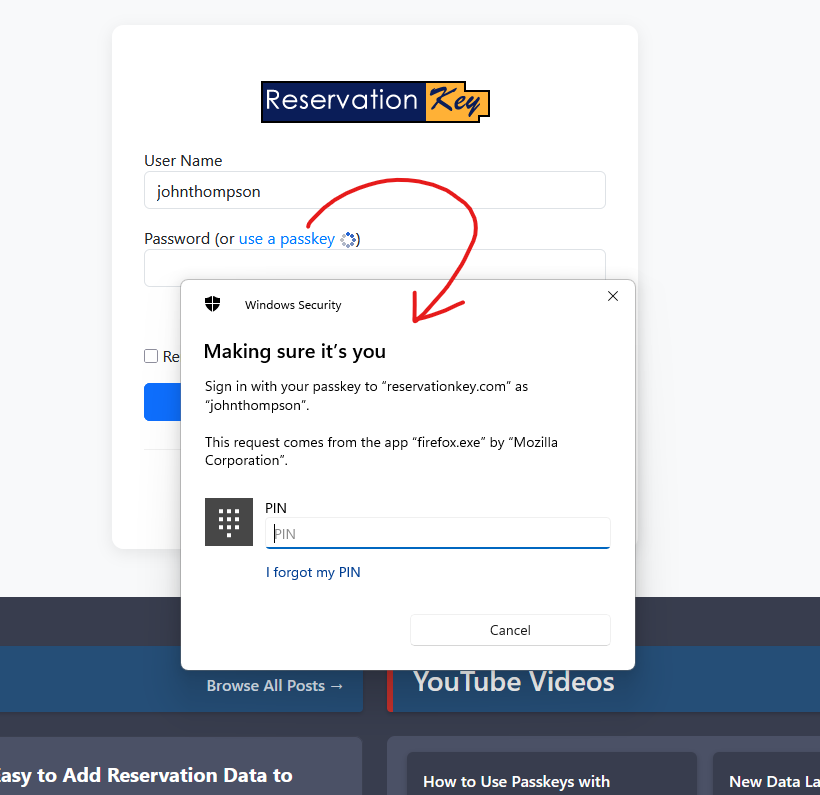Open the "use a passkey" link

287,239
